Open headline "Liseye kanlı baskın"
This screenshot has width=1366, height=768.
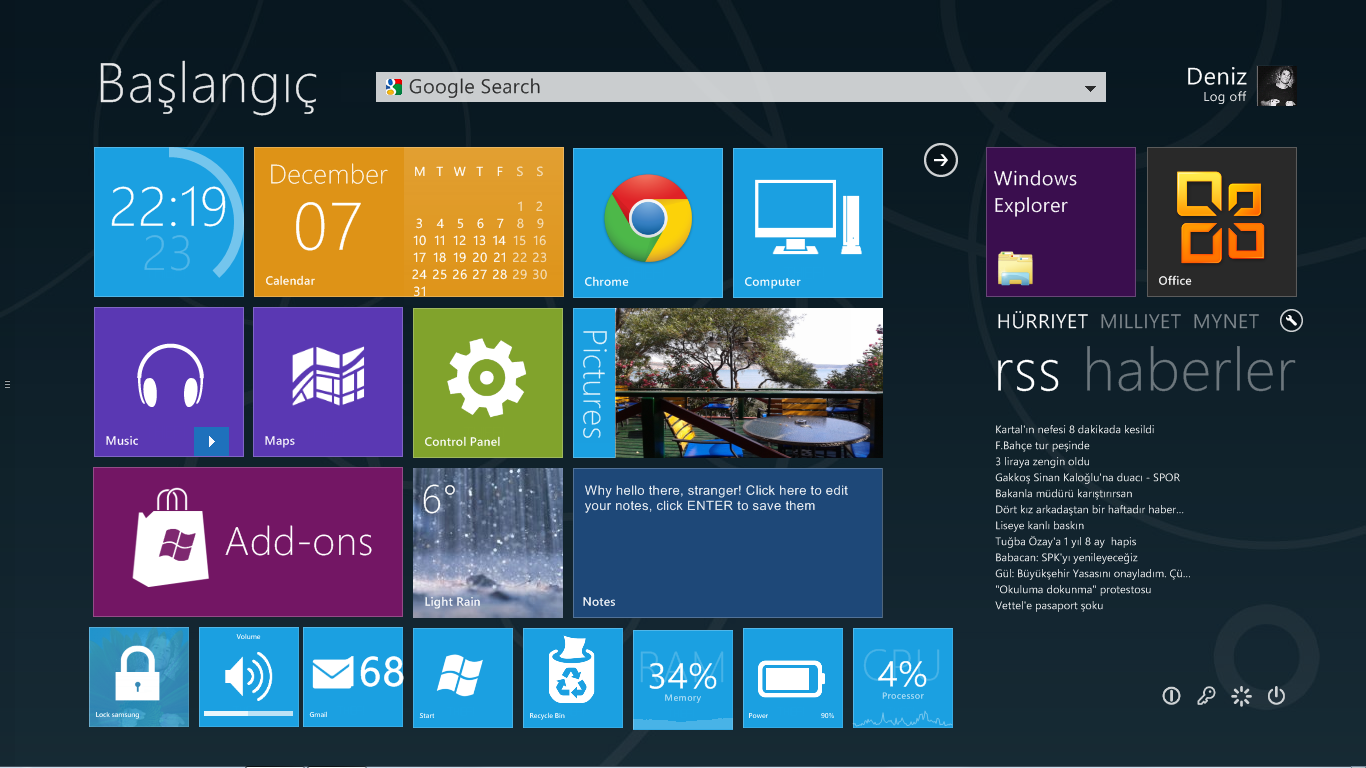(x=1040, y=526)
